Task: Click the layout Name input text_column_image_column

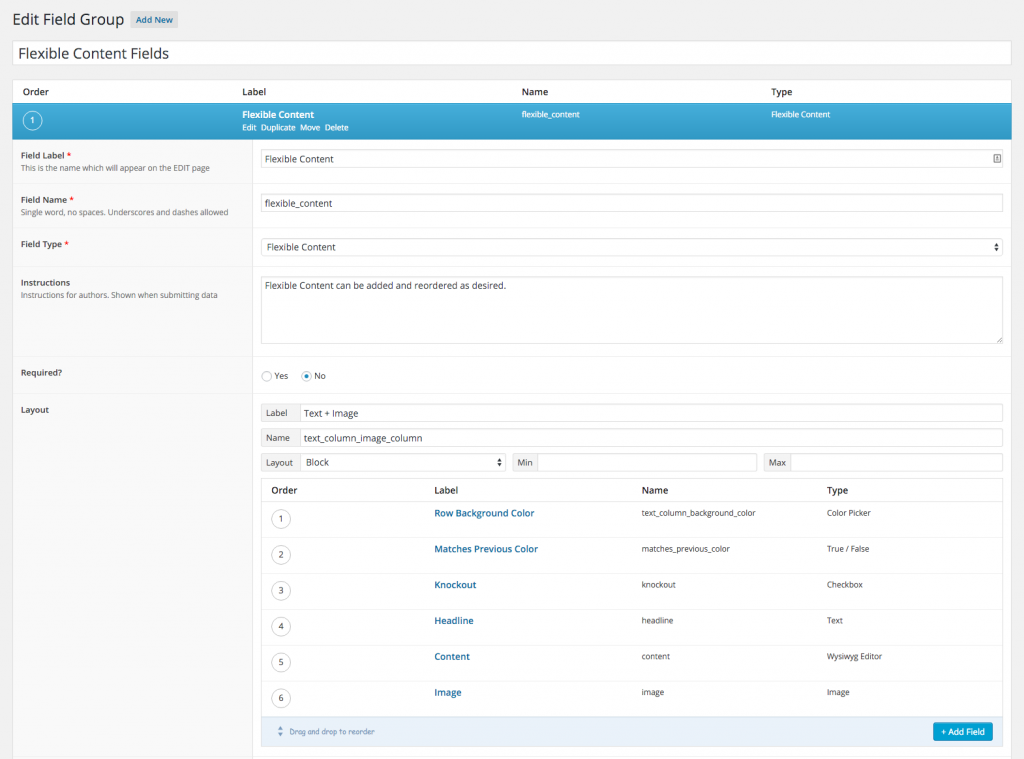Action: [651, 438]
